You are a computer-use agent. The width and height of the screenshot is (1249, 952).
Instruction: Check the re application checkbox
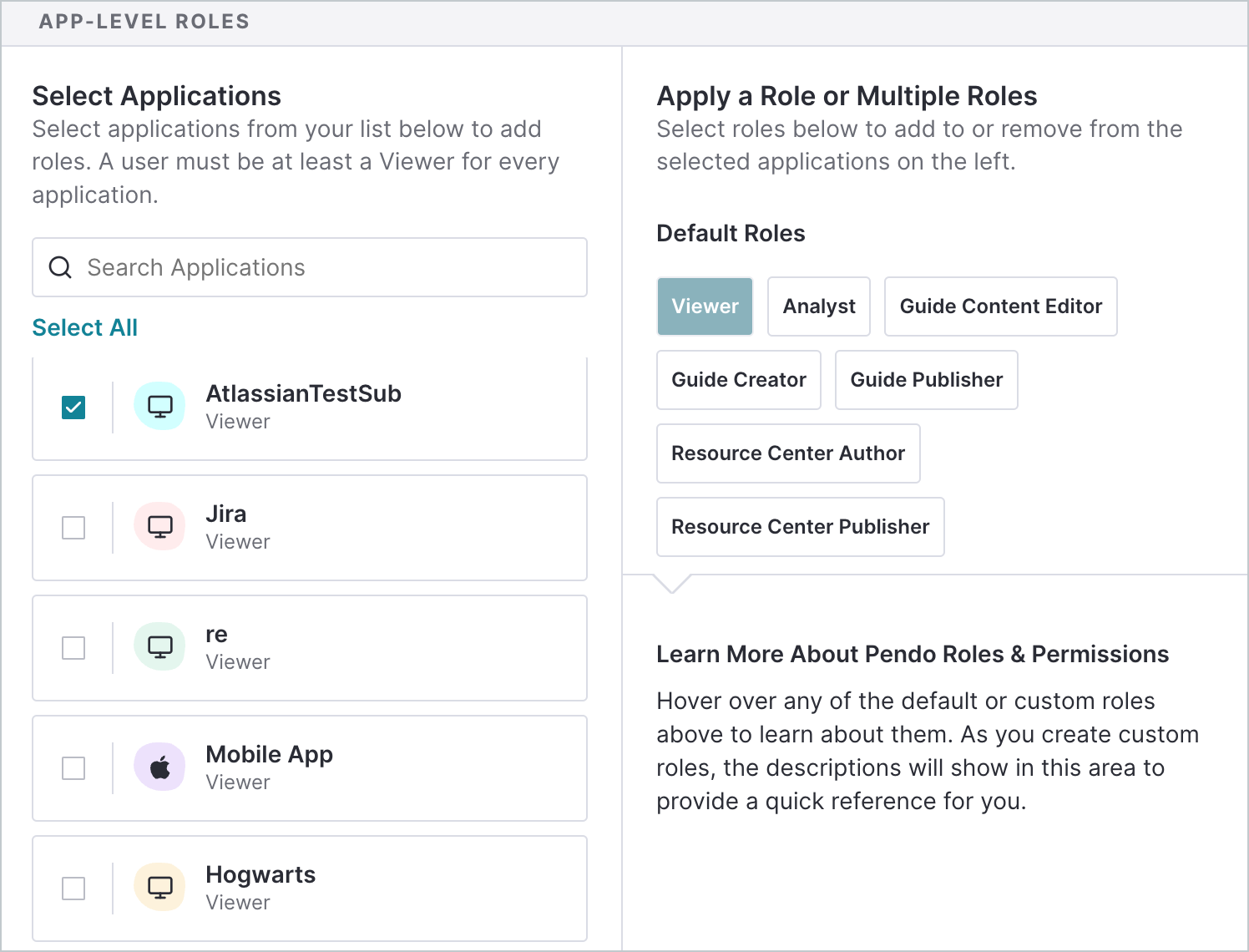click(x=73, y=648)
